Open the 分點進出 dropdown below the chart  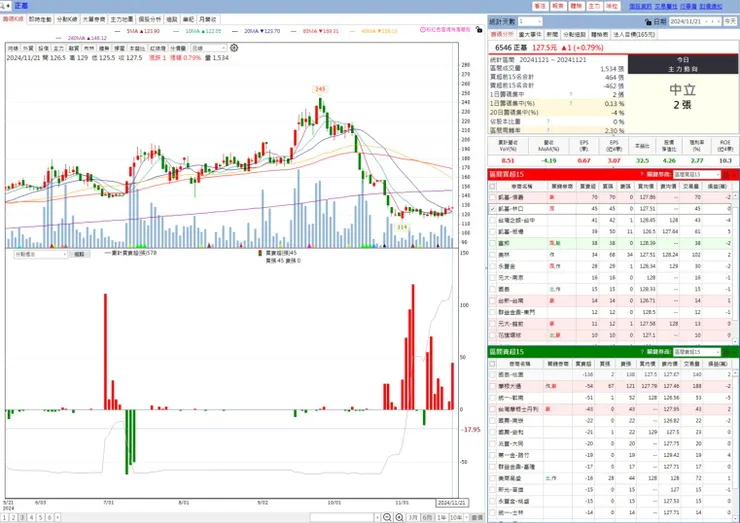pos(41,254)
